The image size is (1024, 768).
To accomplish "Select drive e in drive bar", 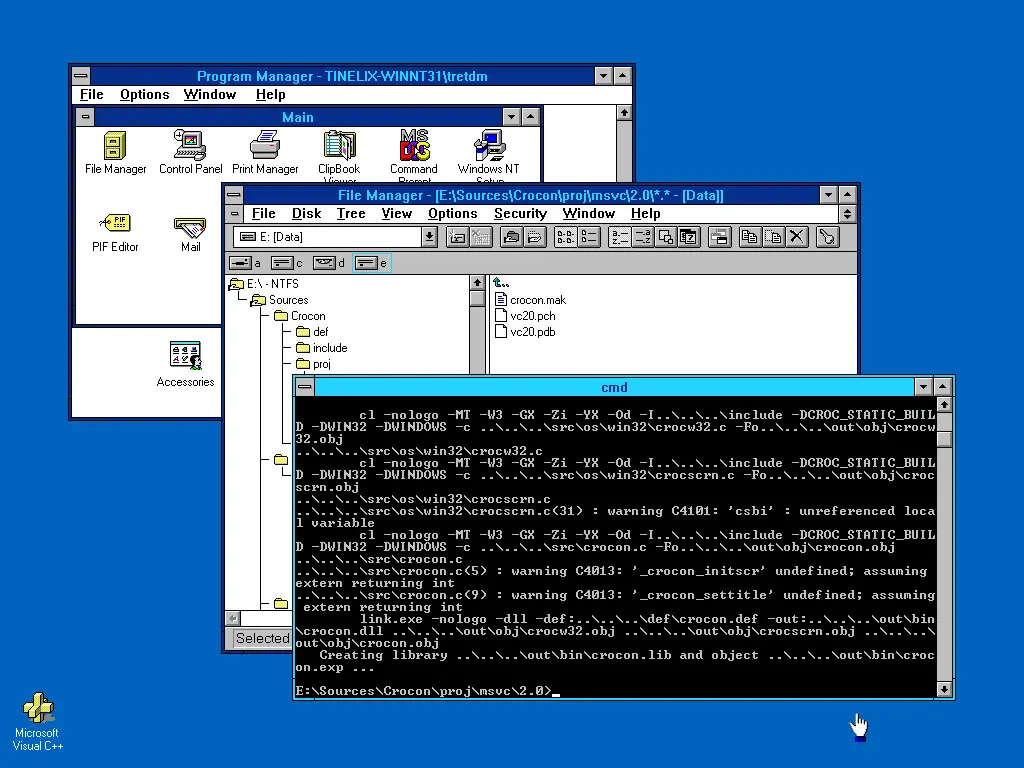I will pos(371,263).
